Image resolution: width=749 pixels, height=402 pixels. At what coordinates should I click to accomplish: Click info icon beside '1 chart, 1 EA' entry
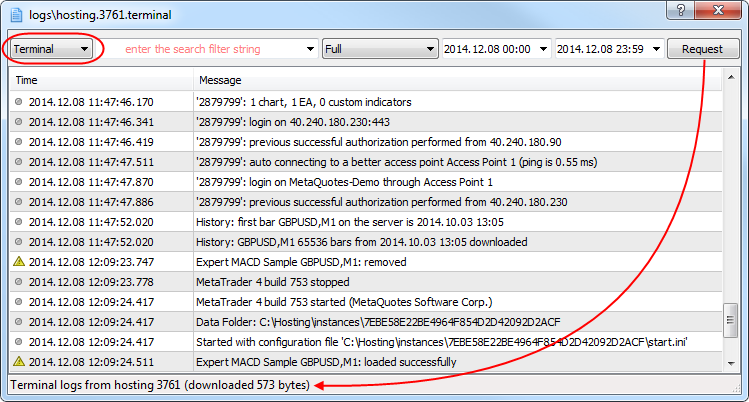pos(18,102)
